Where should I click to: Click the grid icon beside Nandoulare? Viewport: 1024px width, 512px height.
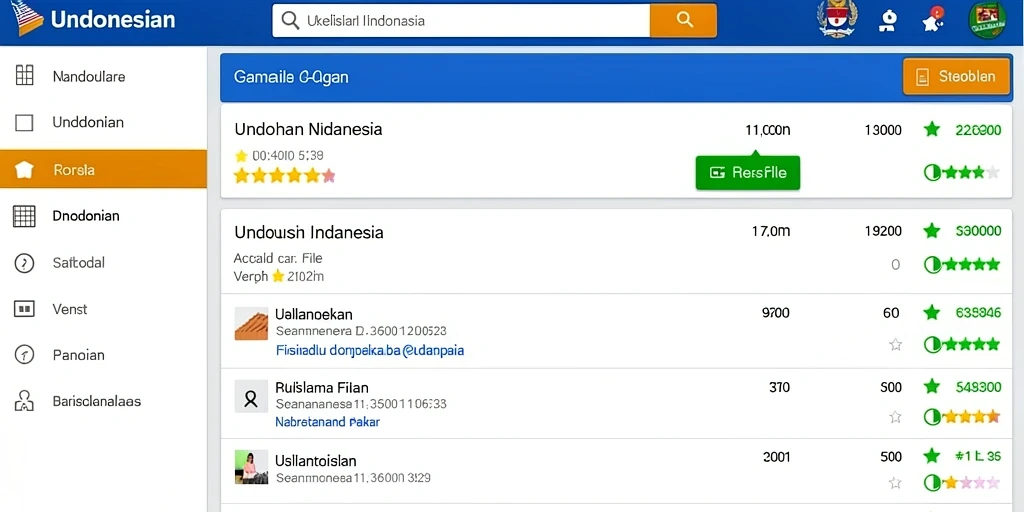pyautogui.click(x=24, y=75)
